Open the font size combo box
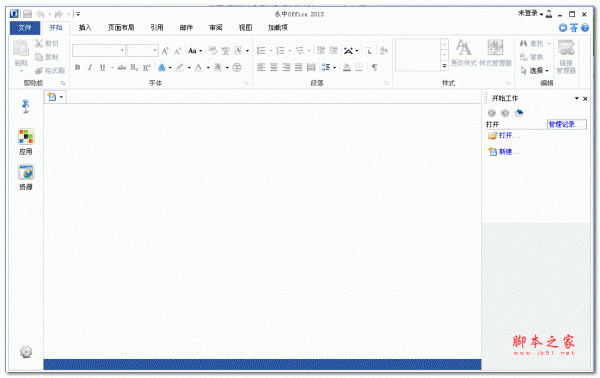The width and height of the screenshot is (600, 378). pyautogui.click(x=143, y=51)
